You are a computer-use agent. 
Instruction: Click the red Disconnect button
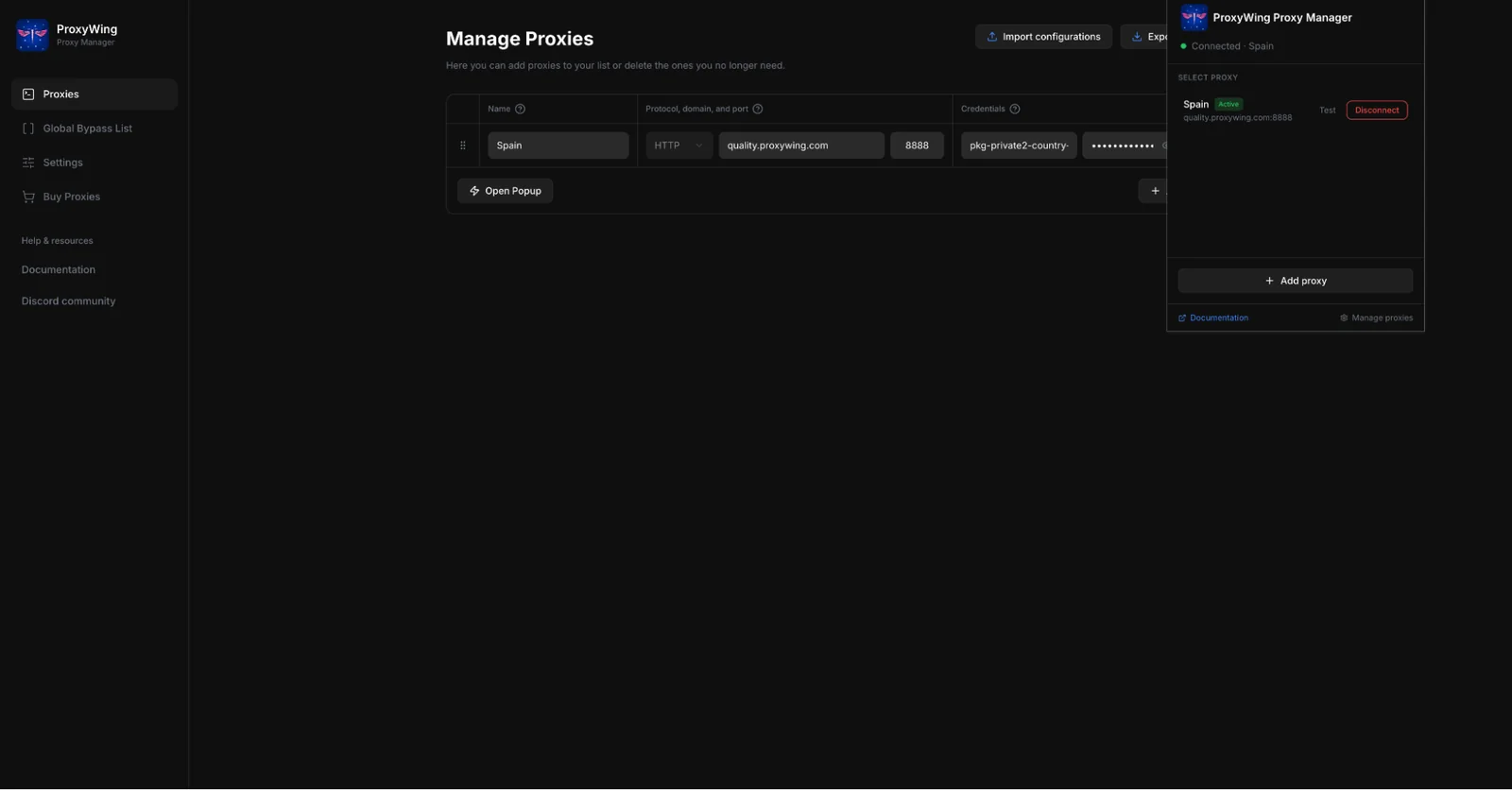pyautogui.click(x=1377, y=111)
